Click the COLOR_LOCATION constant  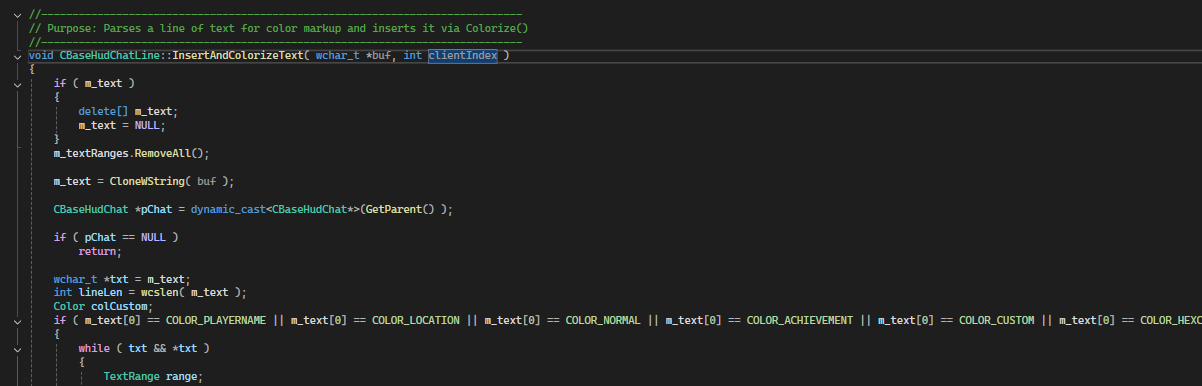(x=416, y=320)
